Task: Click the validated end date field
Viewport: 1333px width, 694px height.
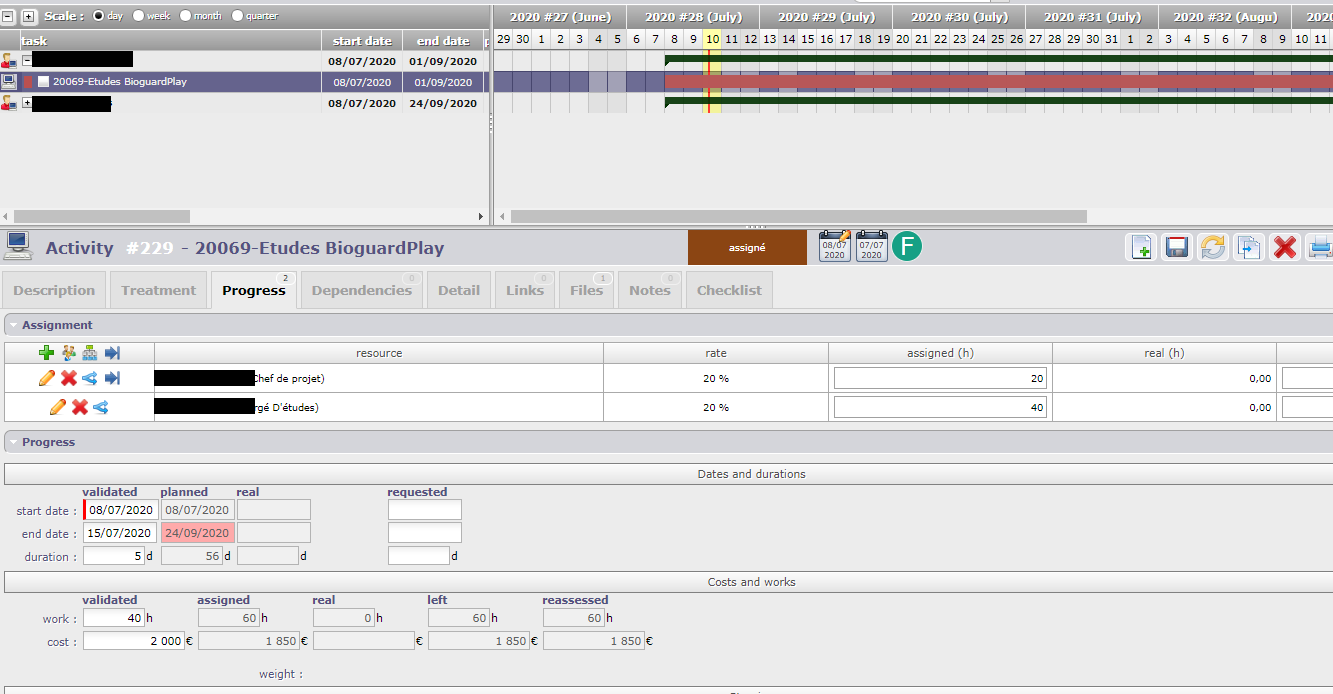Action: [x=119, y=533]
